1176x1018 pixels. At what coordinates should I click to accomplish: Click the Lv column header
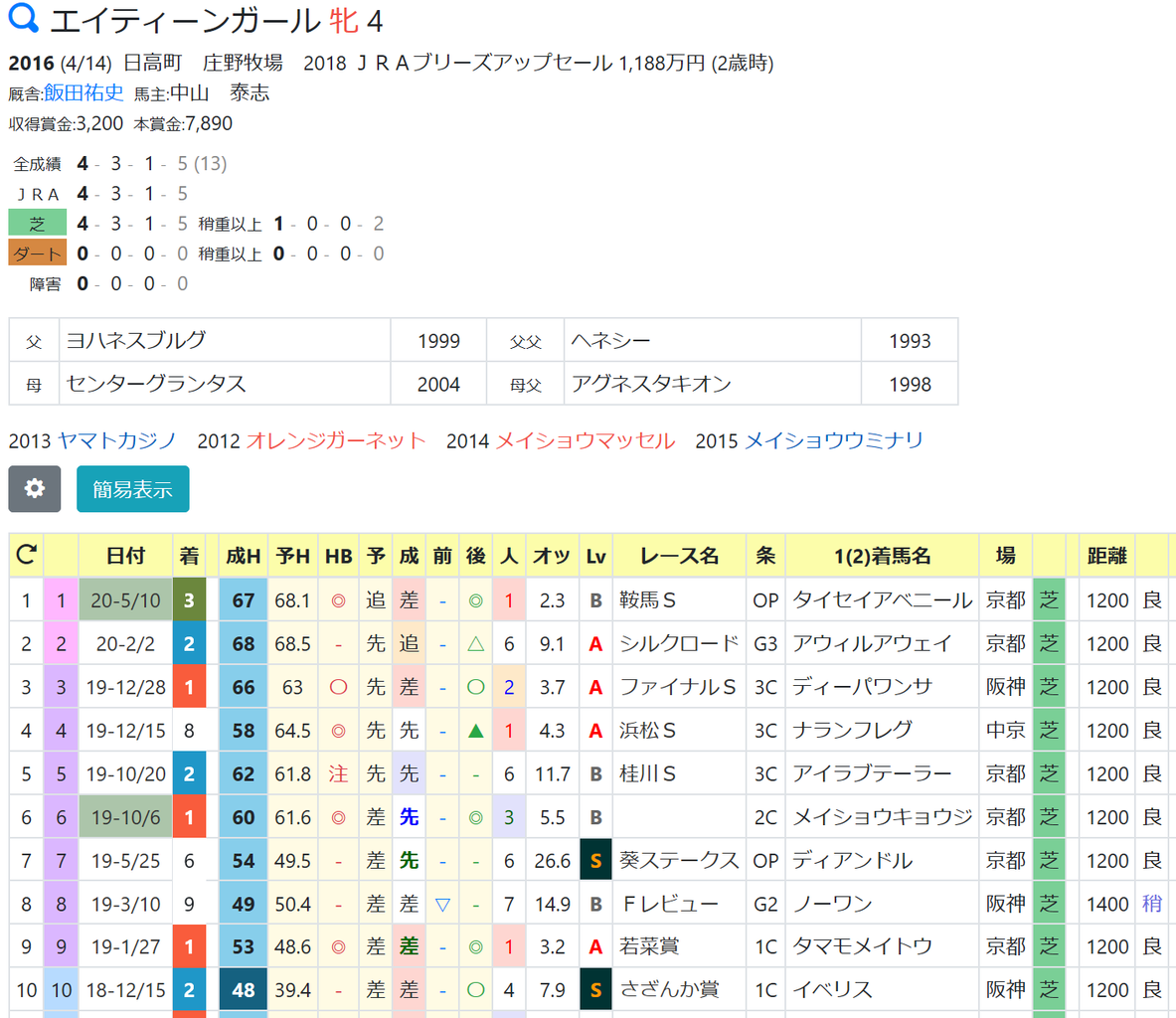click(595, 556)
